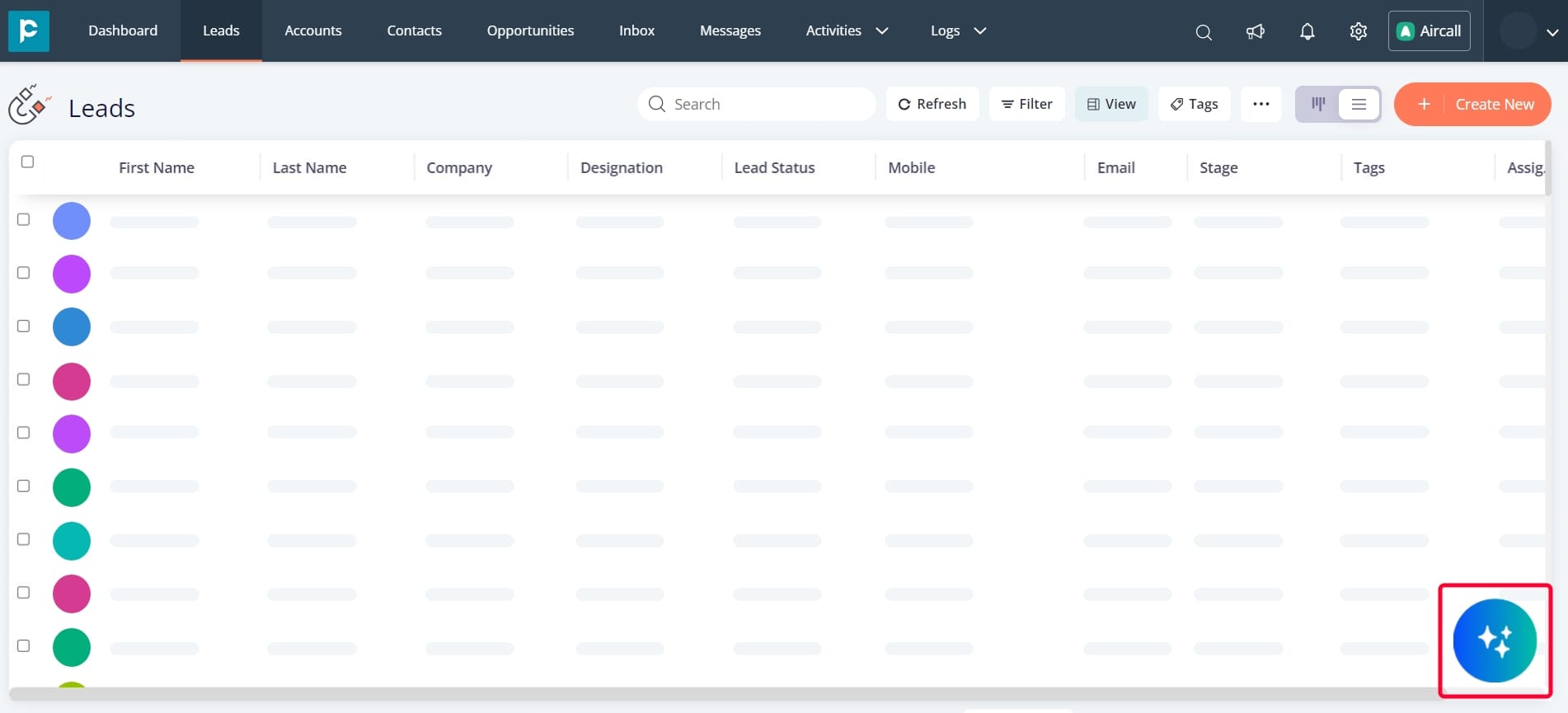Click the Designation column header
1568x713 pixels.
(622, 167)
